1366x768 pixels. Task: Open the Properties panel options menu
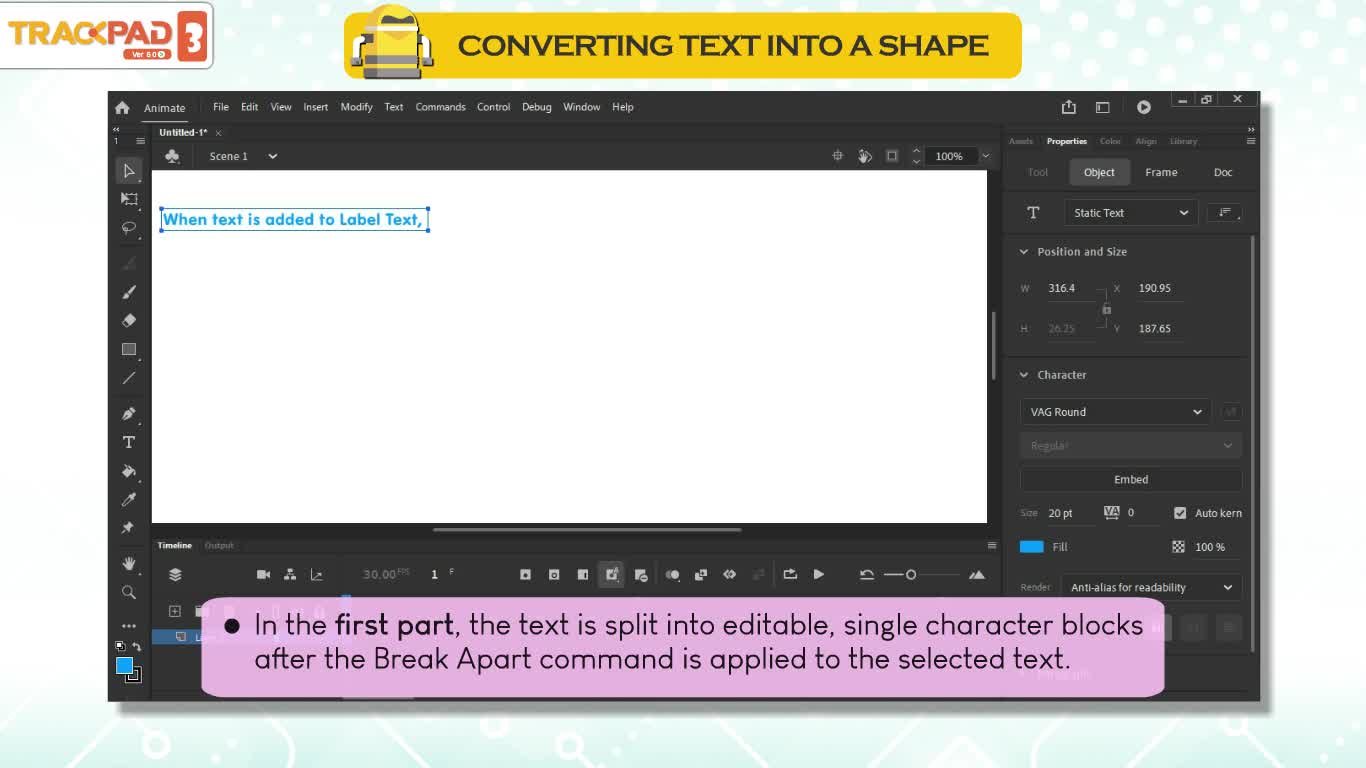pyautogui.click(x=1251, y=141)
